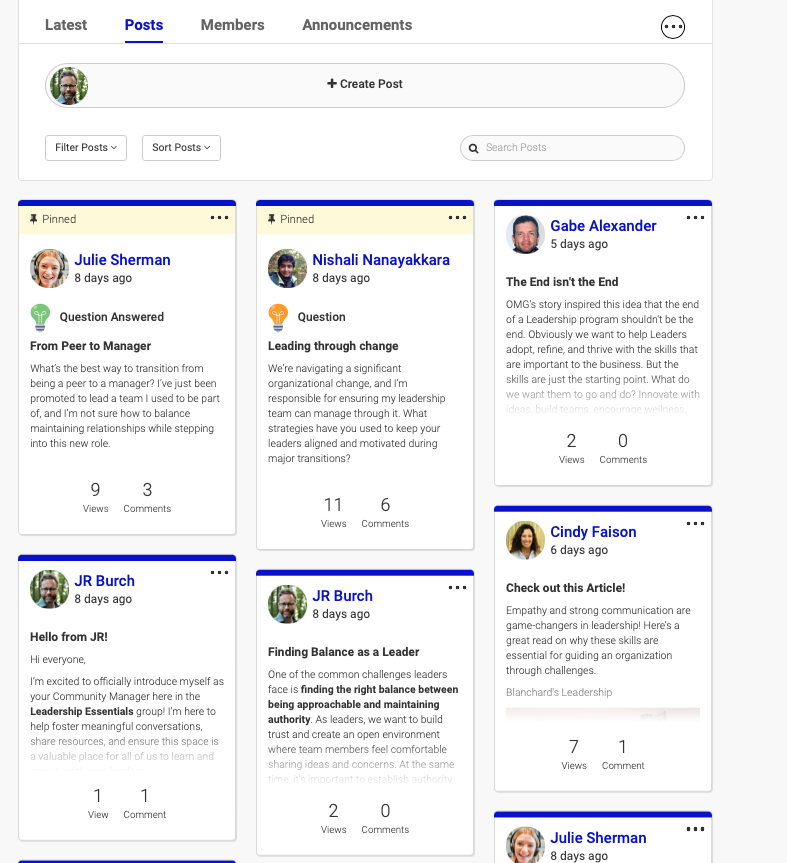Open three-dots menu on Nishali Nanayakkara's post
The image size is (787, 863).
pyautogui.click(x=457, y=217)
